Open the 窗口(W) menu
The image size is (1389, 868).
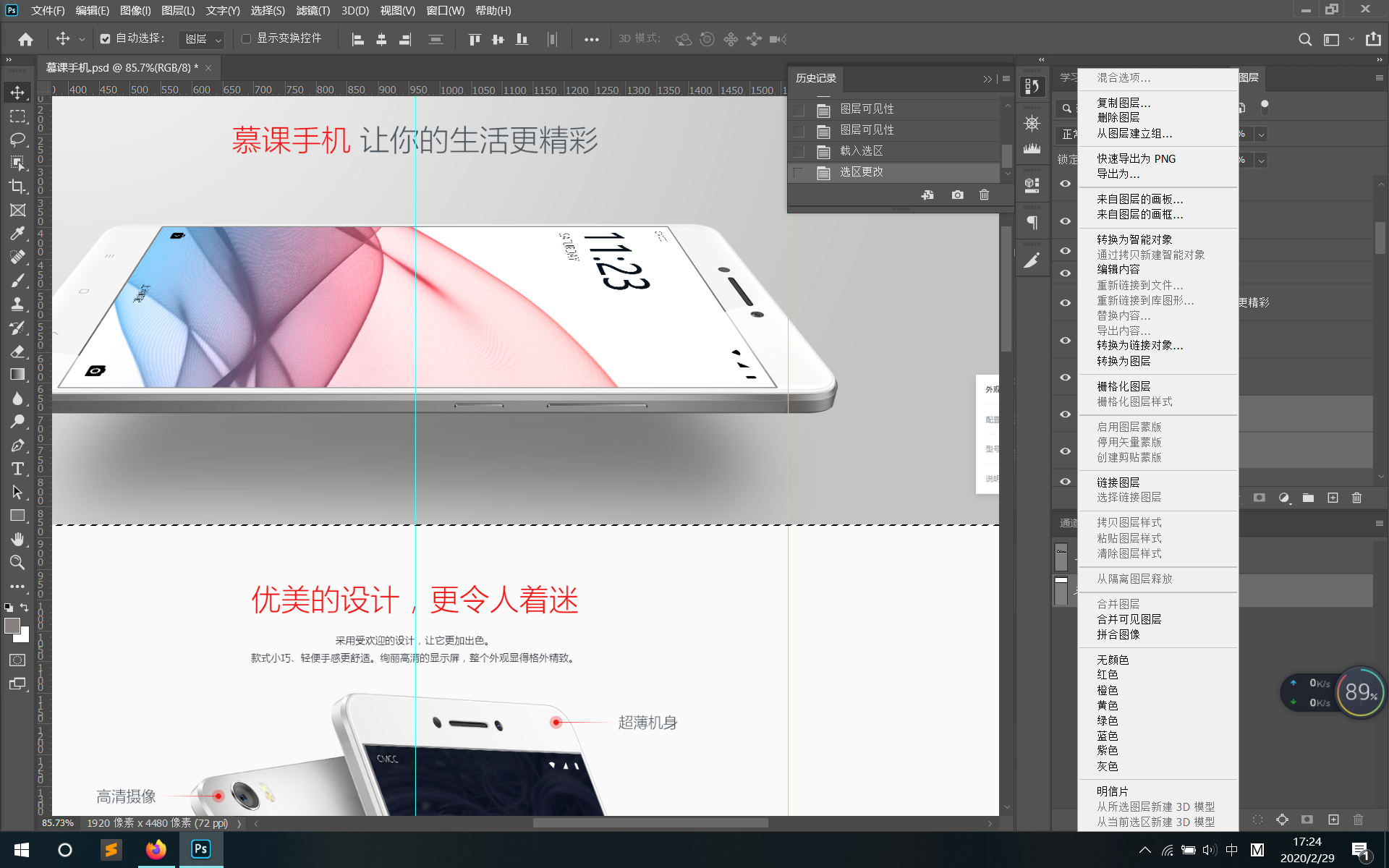click(445, 11)
